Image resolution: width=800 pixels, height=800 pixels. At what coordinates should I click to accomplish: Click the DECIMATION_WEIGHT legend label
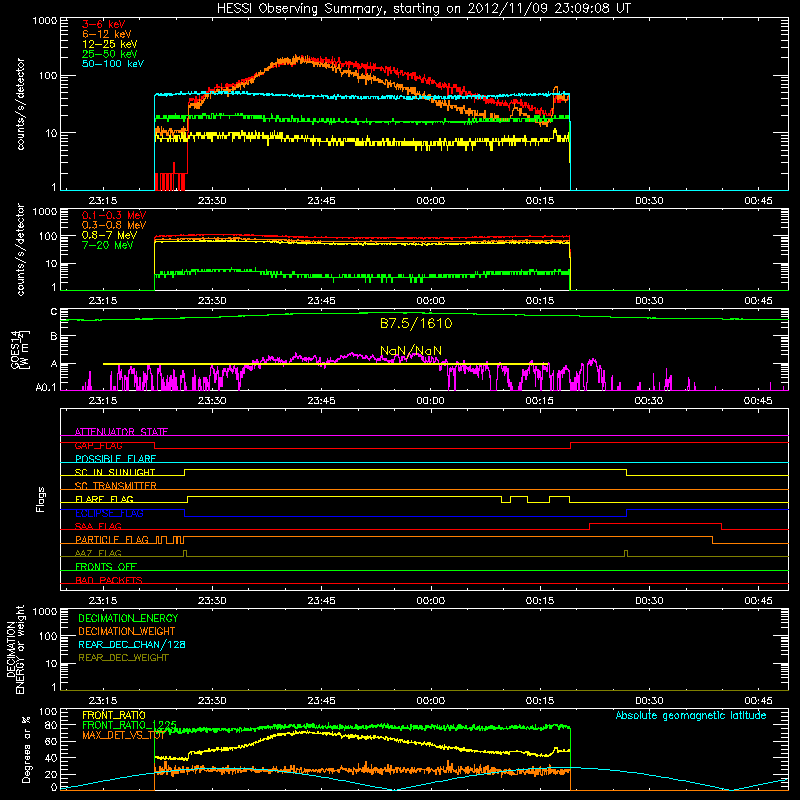pyautogui.click(x=127, y=631)
